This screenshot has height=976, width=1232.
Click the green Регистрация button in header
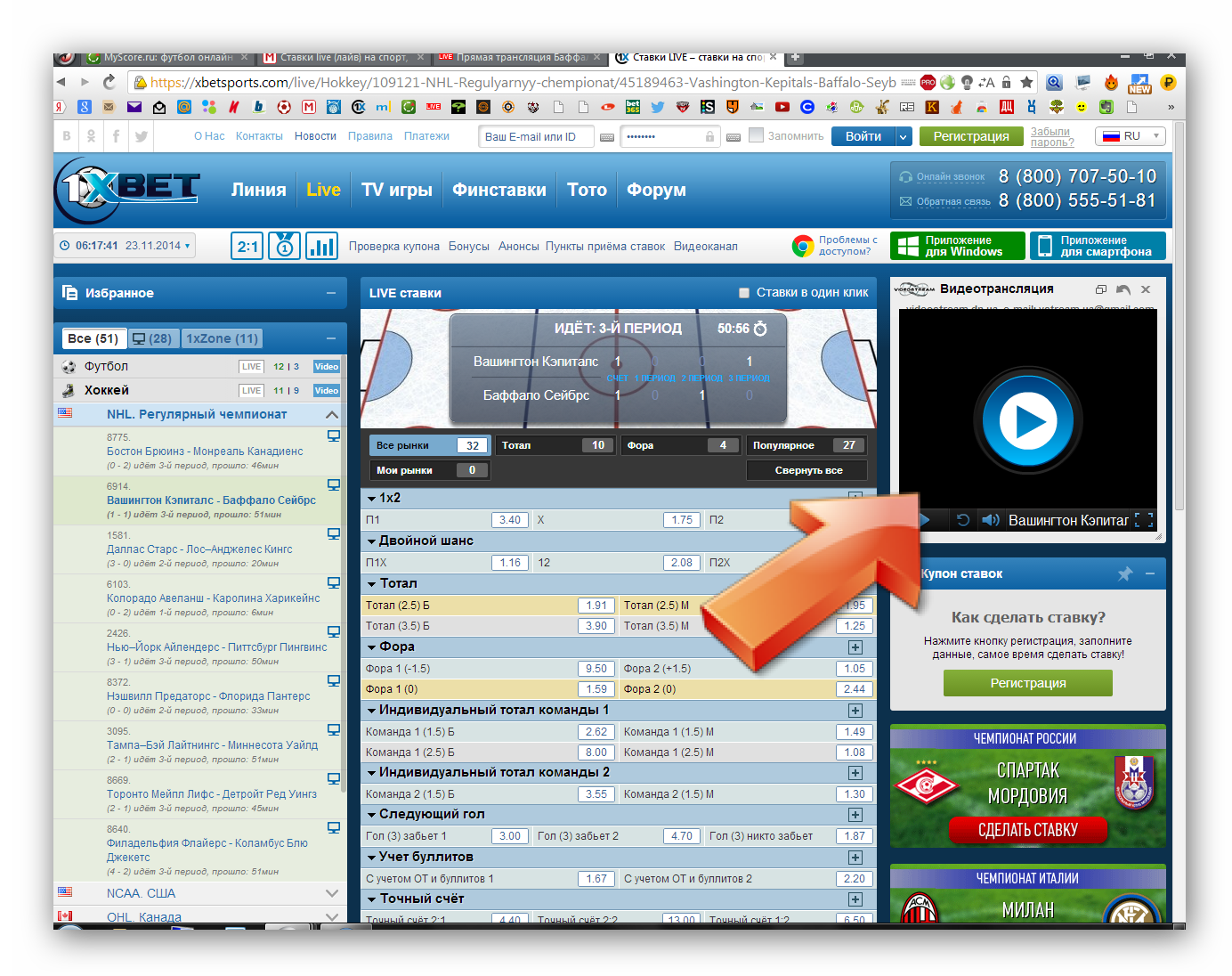click(971, 136)
